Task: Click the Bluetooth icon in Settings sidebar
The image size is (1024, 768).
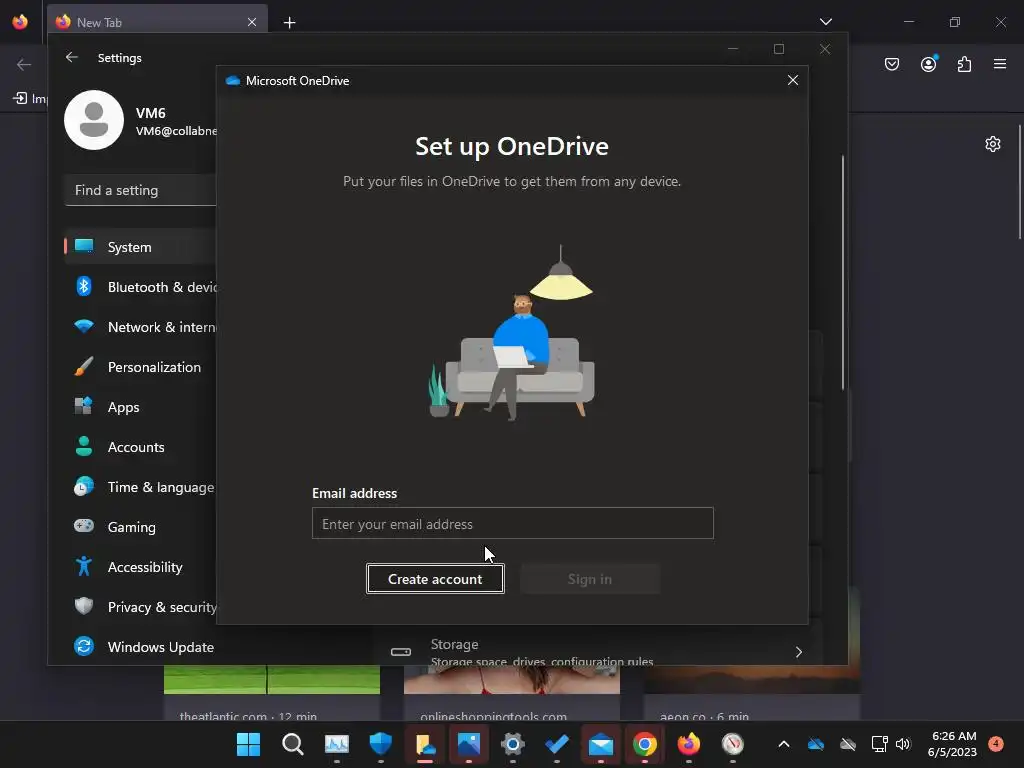Action: pos(84,286)
